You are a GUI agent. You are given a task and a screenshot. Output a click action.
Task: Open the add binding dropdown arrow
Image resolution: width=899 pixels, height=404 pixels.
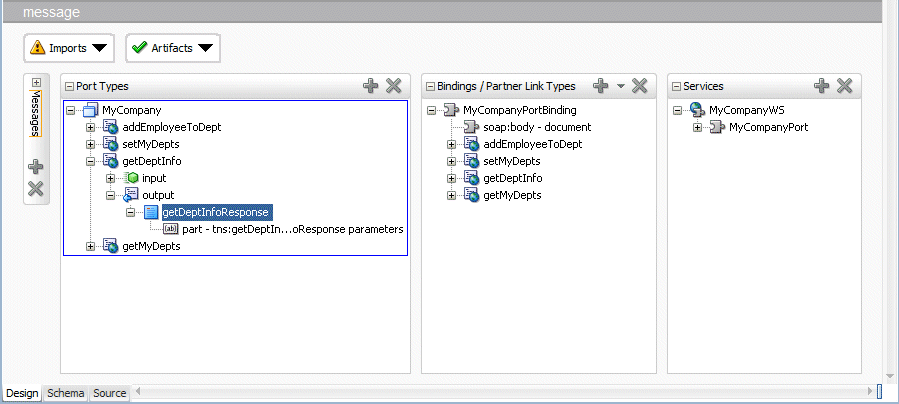click(x=620, y=87)
